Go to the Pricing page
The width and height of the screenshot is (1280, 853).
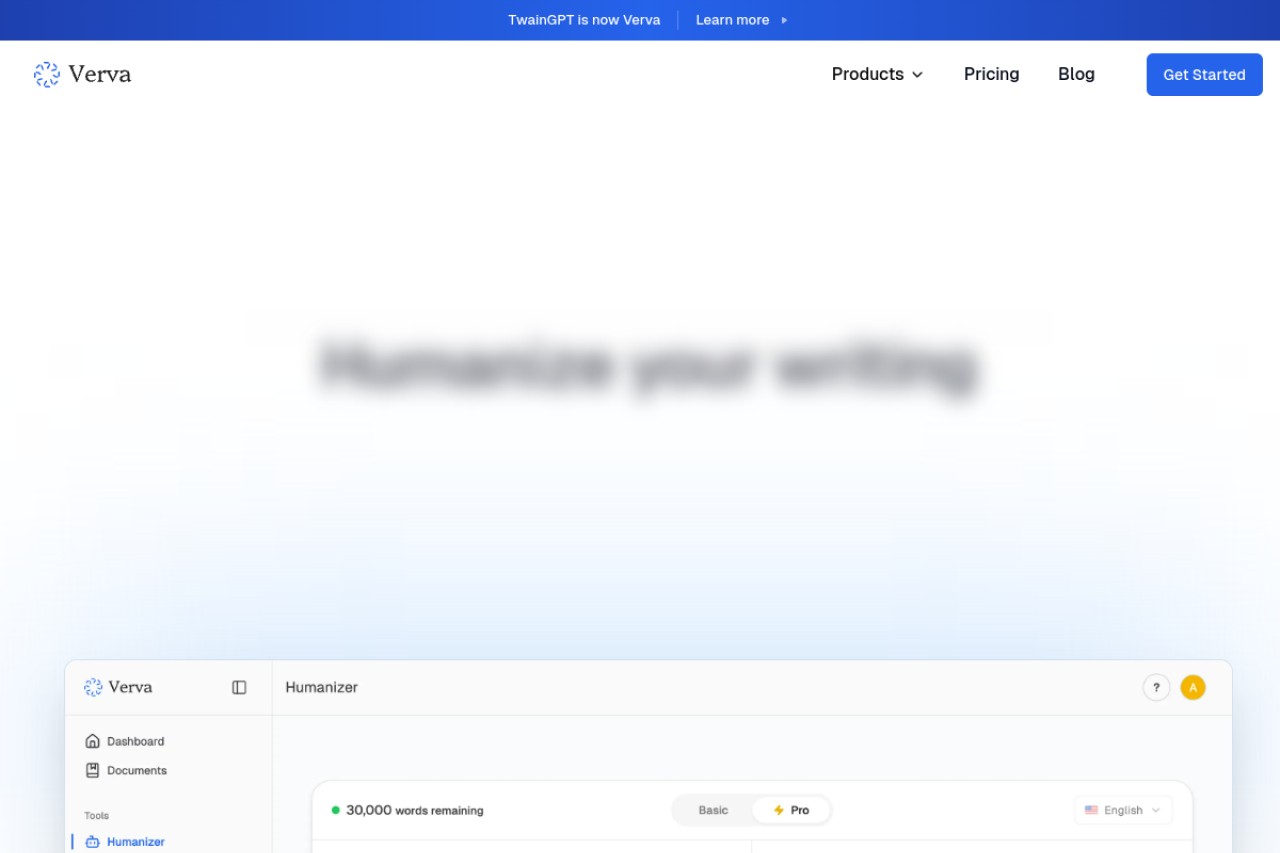[991, 74]
